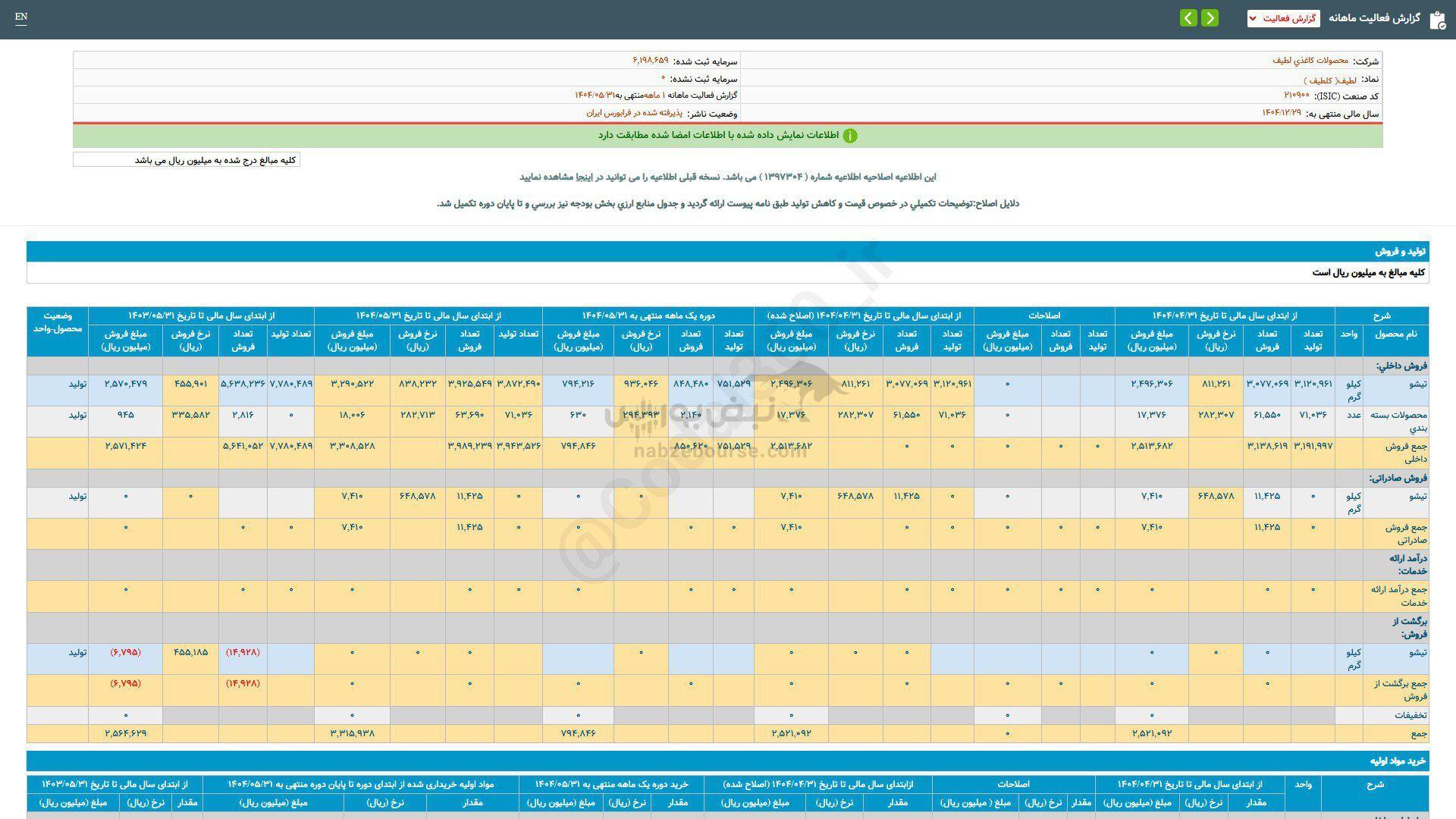Open company name محصولات کاغذی لطیف link
Viewport: 1456px width, 819px height.
(x=1310, y=61)
